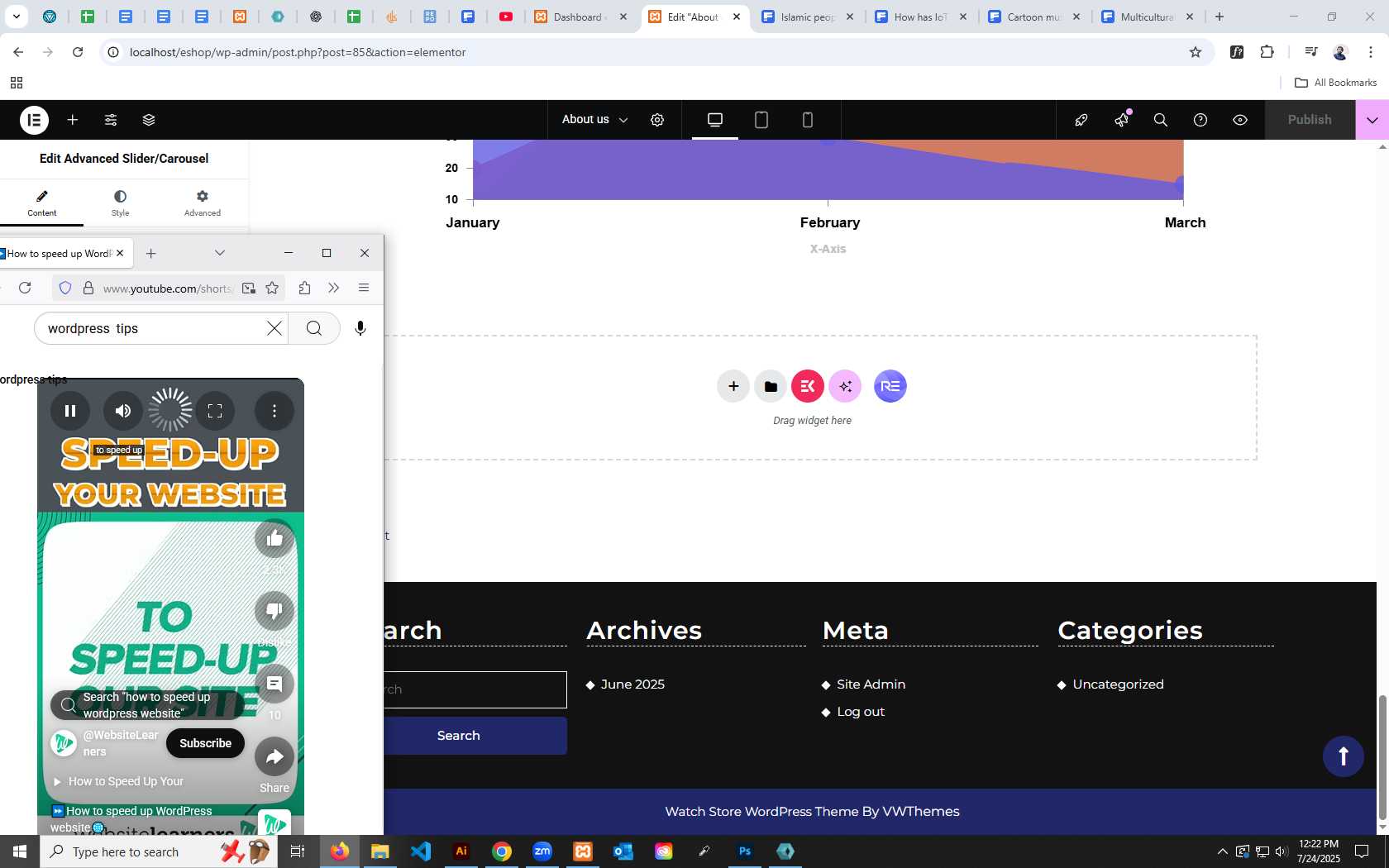This screenshot has width=1389, height=868.
Task: Select the Style tab in the panel
Action: click(120, 203)
